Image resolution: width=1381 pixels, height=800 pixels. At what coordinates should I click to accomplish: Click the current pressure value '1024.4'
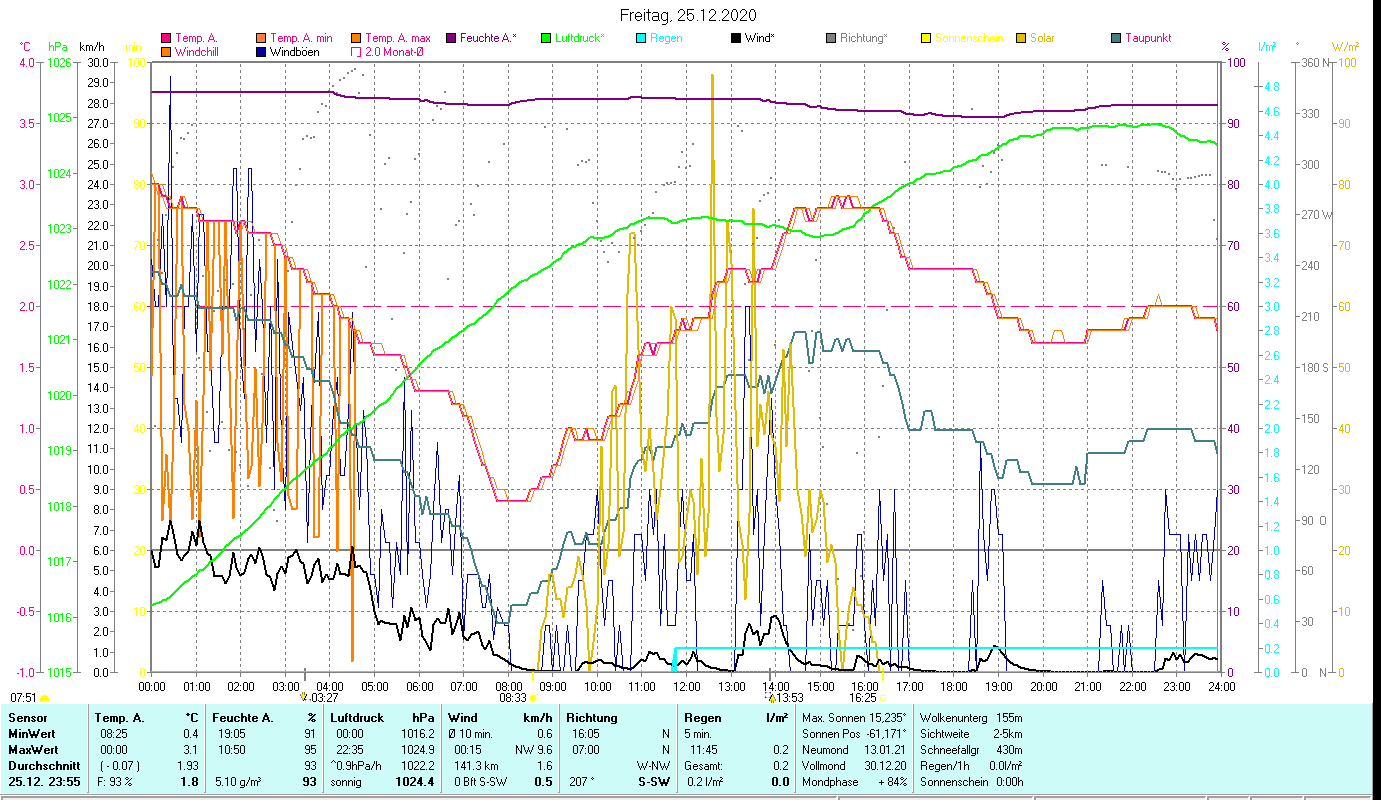(x=414, y=782)
